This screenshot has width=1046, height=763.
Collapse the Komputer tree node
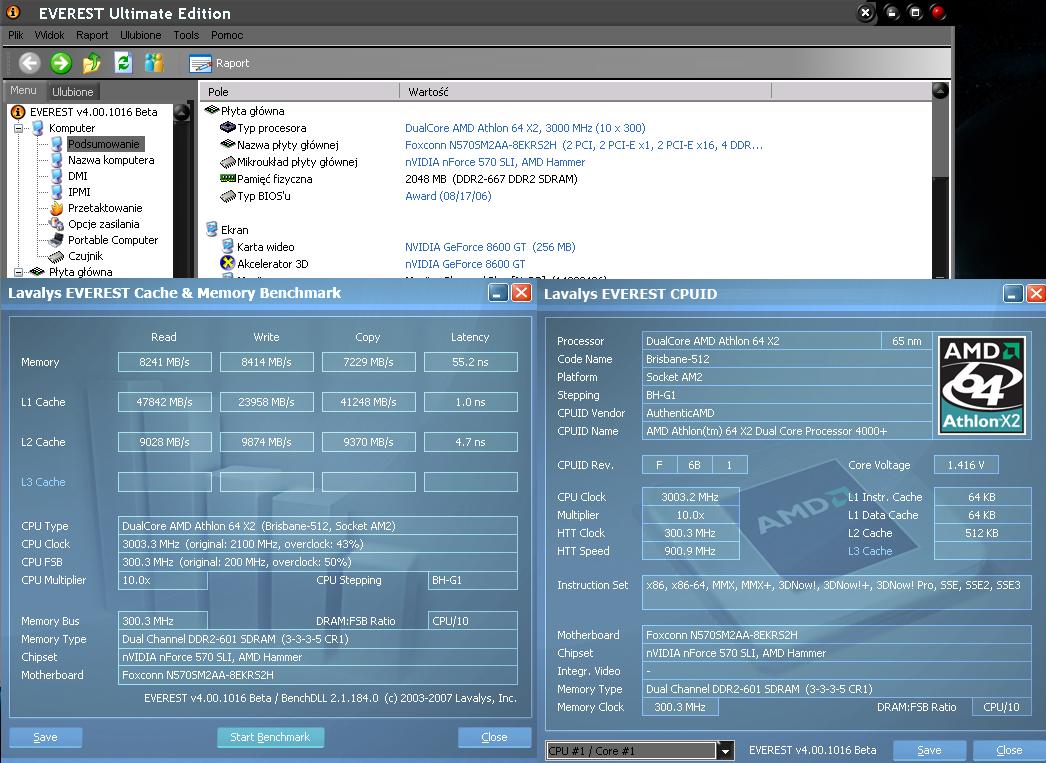(x=18, y=128)
